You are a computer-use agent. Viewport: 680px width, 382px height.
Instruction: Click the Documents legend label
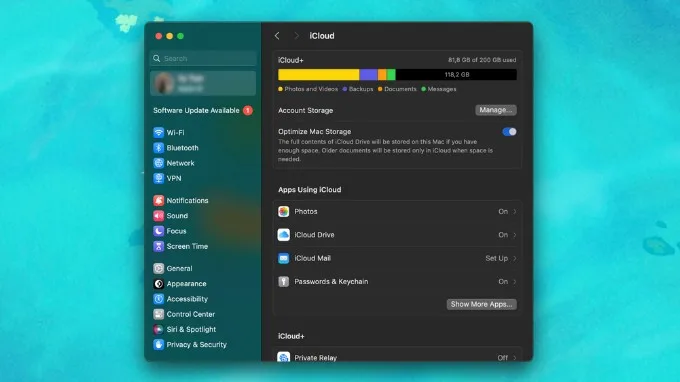pos(400,89)
